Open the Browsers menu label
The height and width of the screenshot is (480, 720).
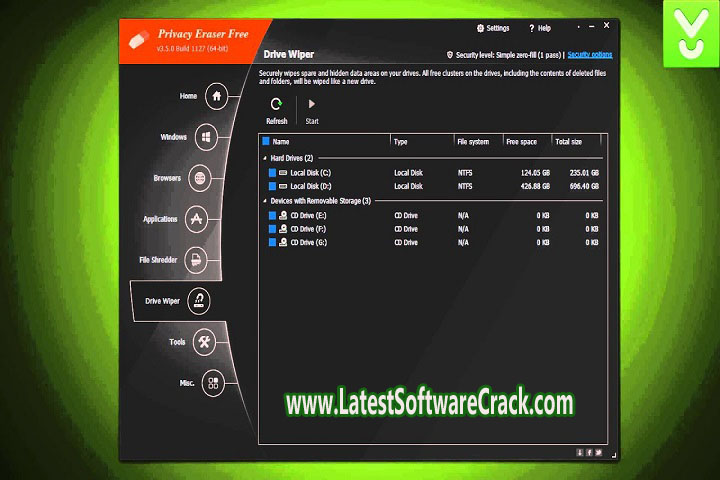click(x=167, y=178)
